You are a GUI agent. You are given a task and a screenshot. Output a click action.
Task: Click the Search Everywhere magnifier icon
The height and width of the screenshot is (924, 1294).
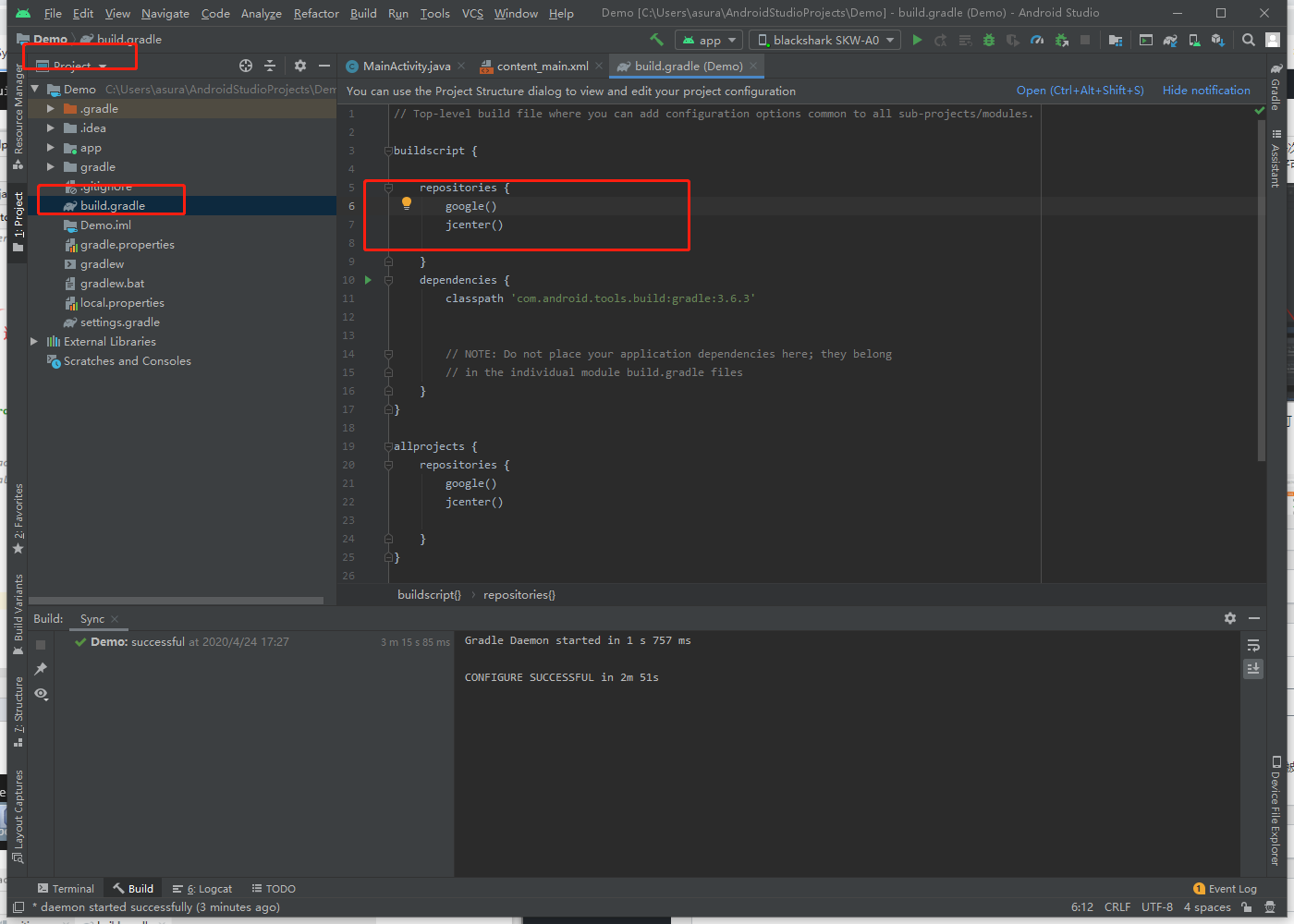(x=1249, y=40)
